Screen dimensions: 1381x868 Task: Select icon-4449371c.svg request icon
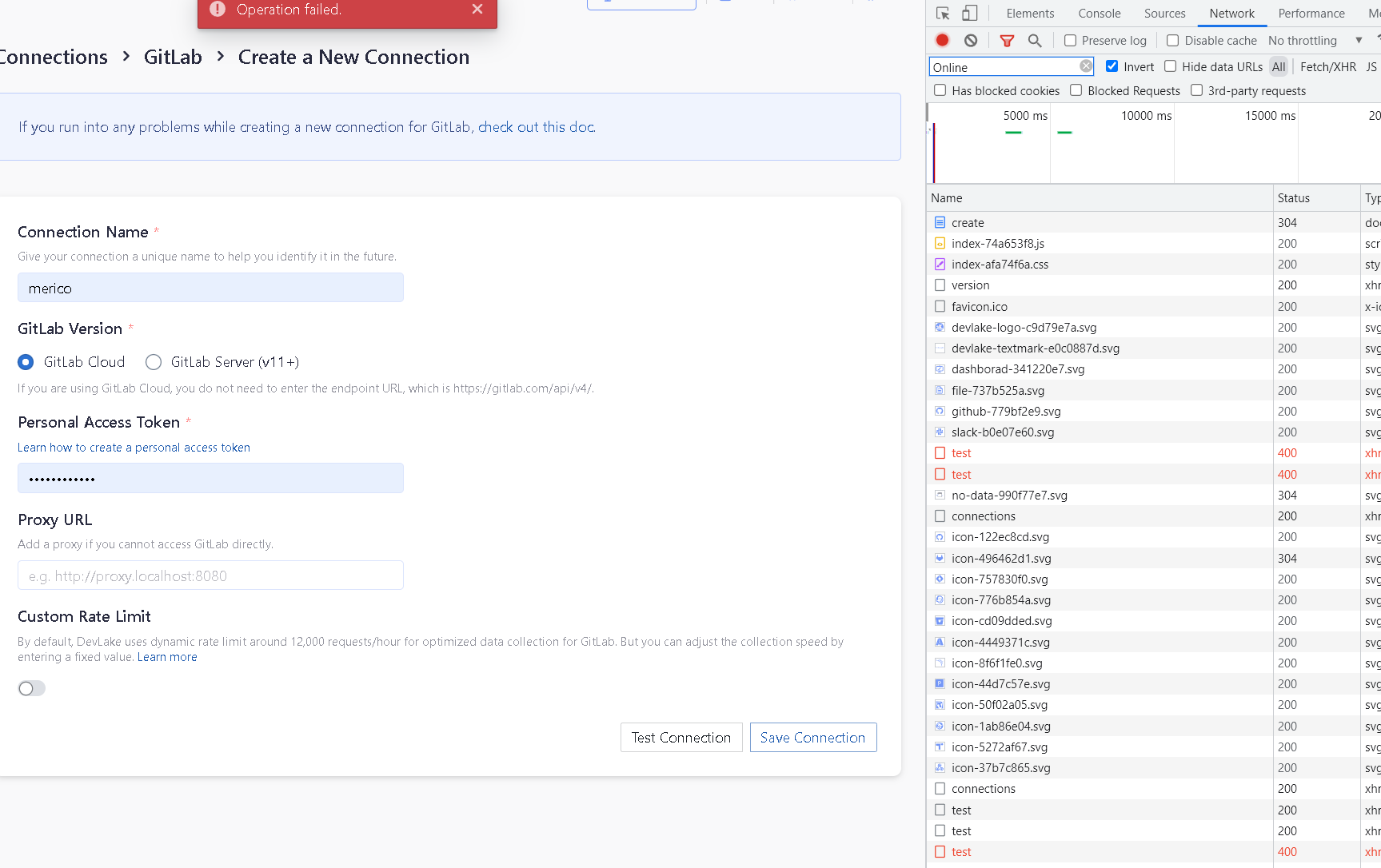(940, 642)
